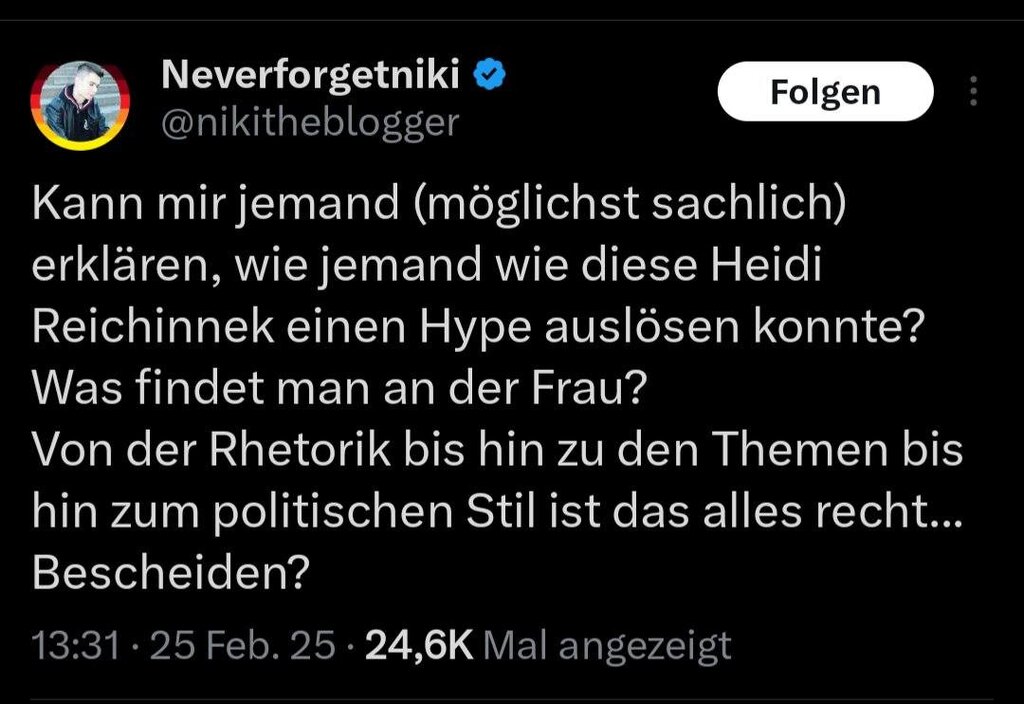
Task: Click the word Reichinnek in the post
Action: pyautogui.click(x=153, y=327)
